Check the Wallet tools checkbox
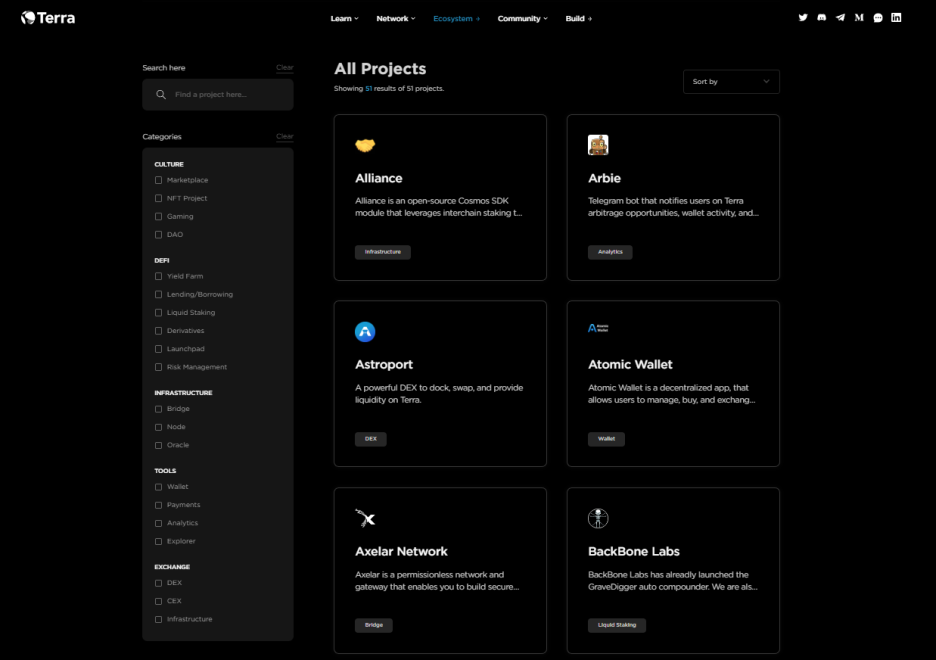 pos(158,487)
